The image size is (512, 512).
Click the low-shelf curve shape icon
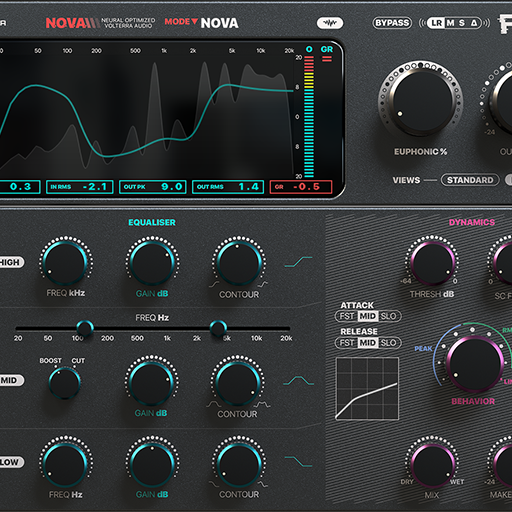[x=298, y=462]
